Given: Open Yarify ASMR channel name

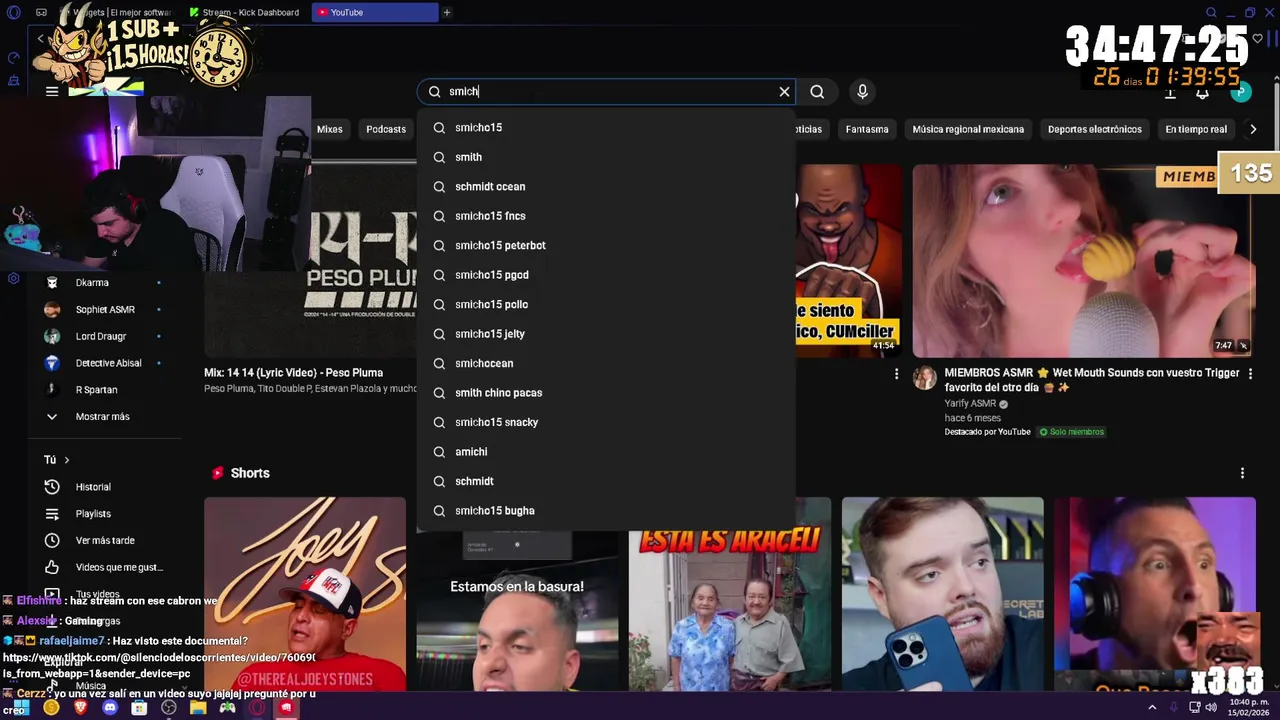Looking at the screenshot, I should tap(970, 404).
